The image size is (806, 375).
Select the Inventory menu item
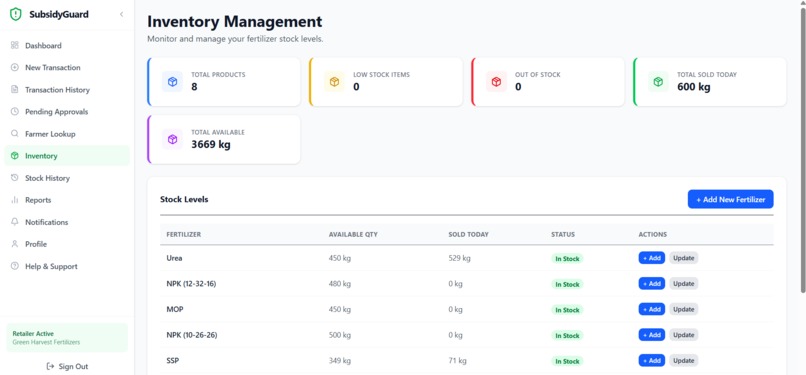(67, 156)
